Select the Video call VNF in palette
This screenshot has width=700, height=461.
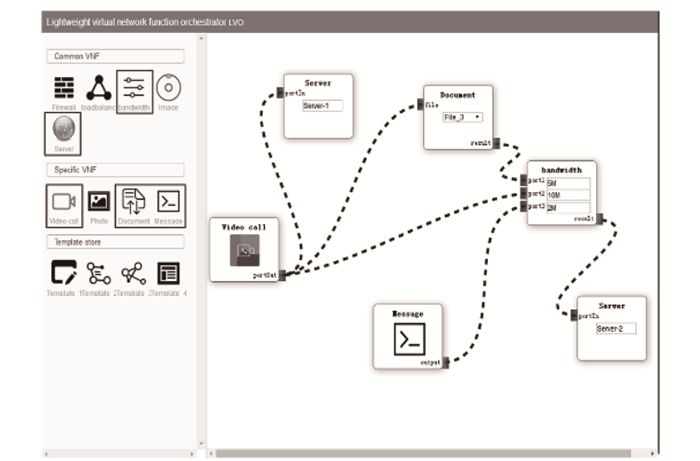coord(64,203)
